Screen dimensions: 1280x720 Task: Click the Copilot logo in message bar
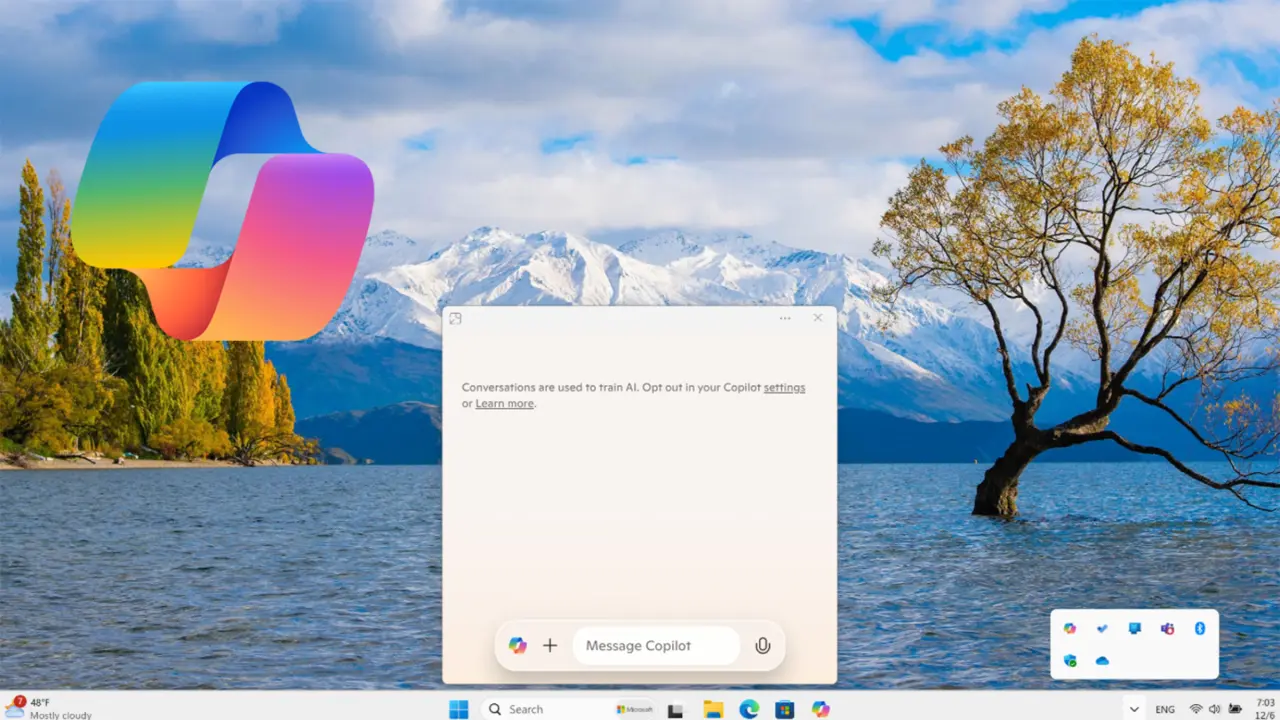click(517, 646)
